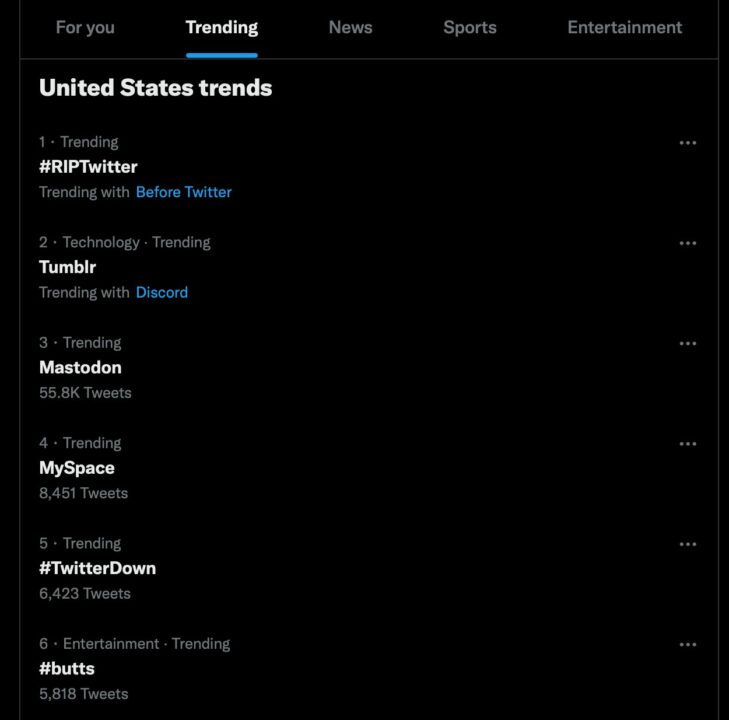Go to the News tab

pos(350,28)
